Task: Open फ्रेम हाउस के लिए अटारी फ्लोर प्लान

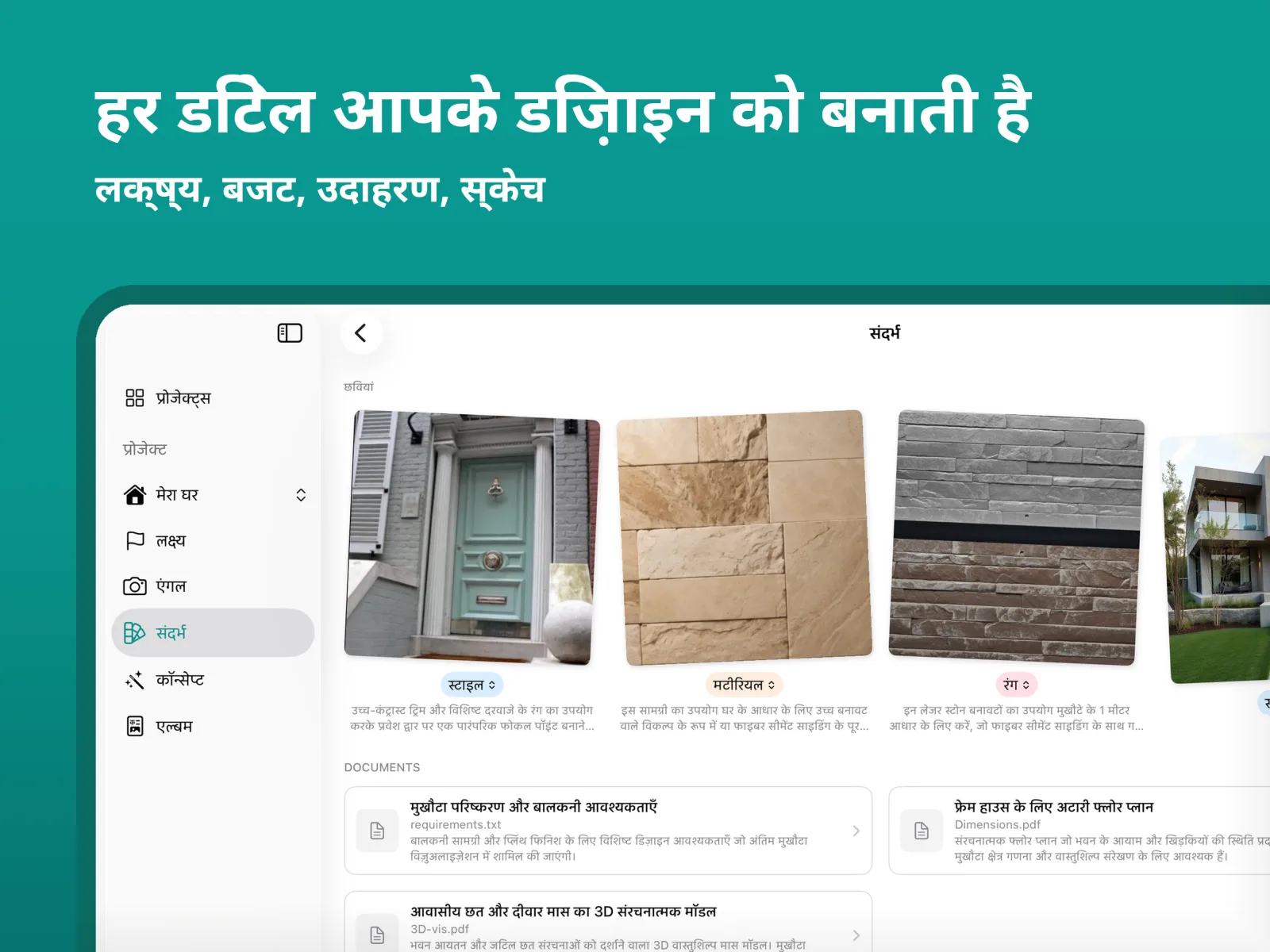Action: pyautogui.click(x=1079, y=831)
